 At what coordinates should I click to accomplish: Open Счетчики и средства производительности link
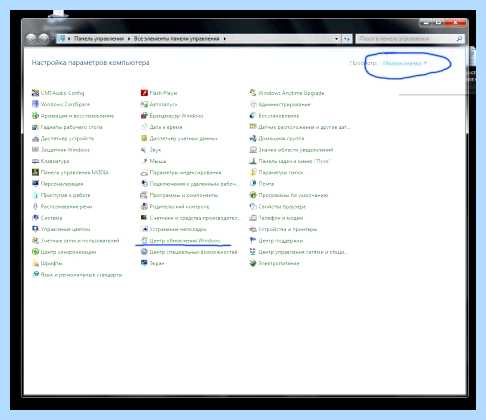tap(194, 218)
